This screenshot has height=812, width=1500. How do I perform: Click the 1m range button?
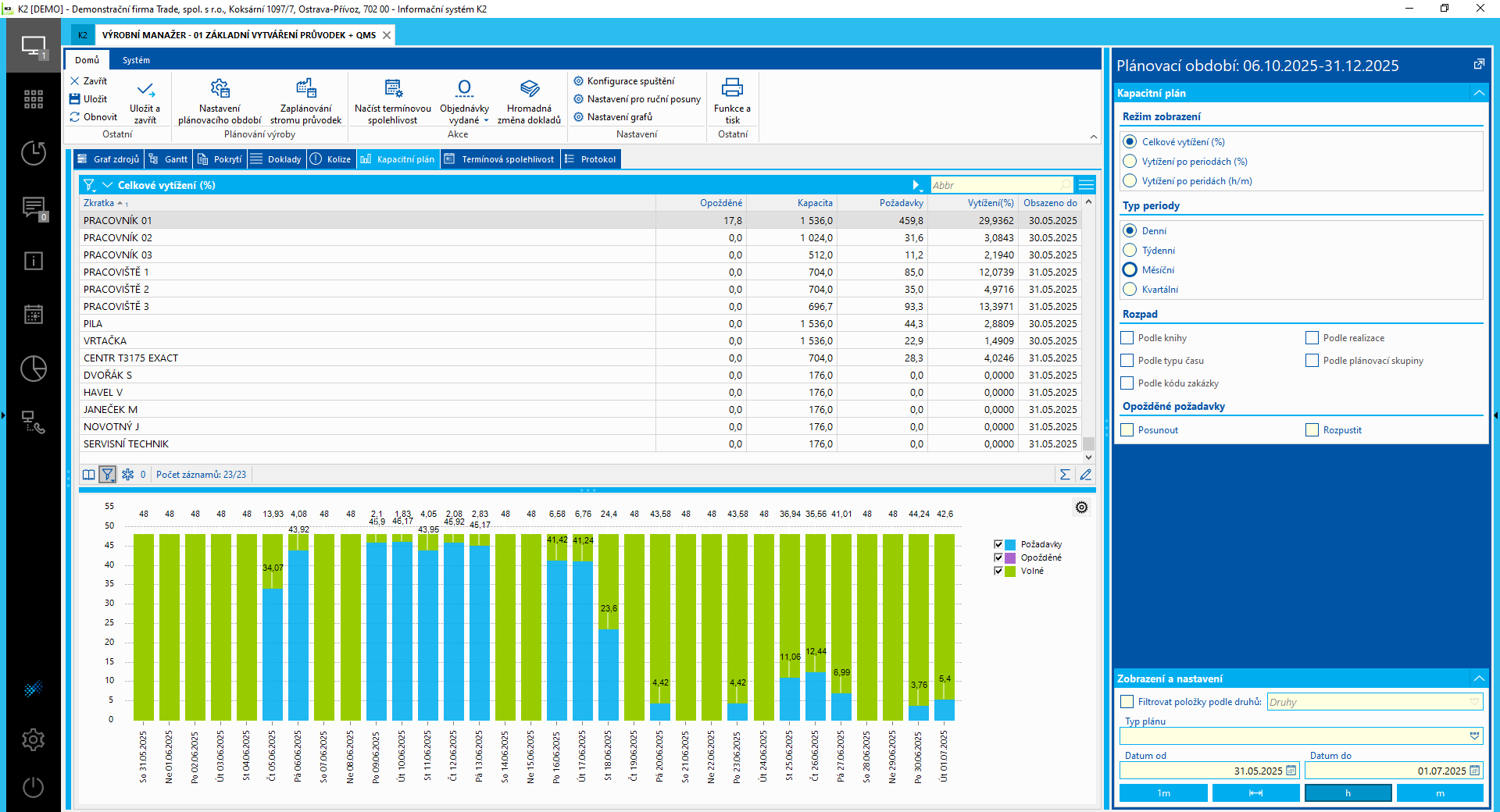coord(1163,793)
